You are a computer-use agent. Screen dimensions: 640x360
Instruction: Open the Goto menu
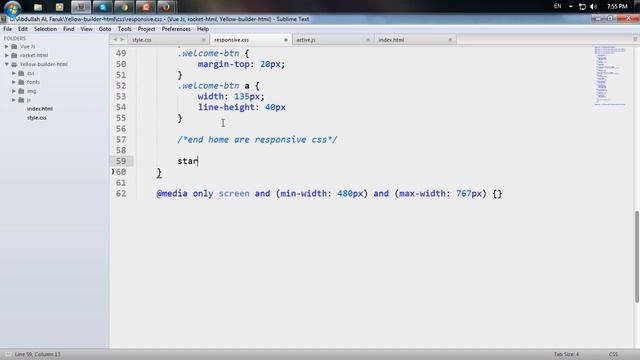105,29
